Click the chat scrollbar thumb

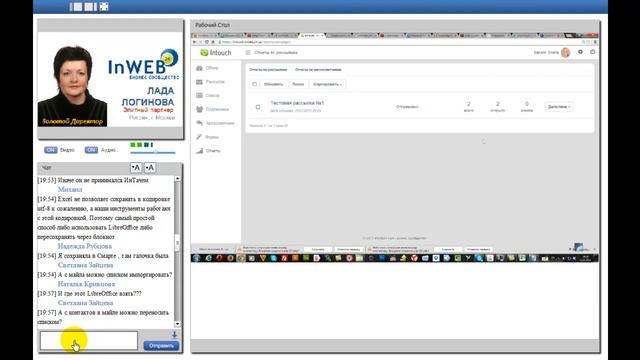click(177, 242)
